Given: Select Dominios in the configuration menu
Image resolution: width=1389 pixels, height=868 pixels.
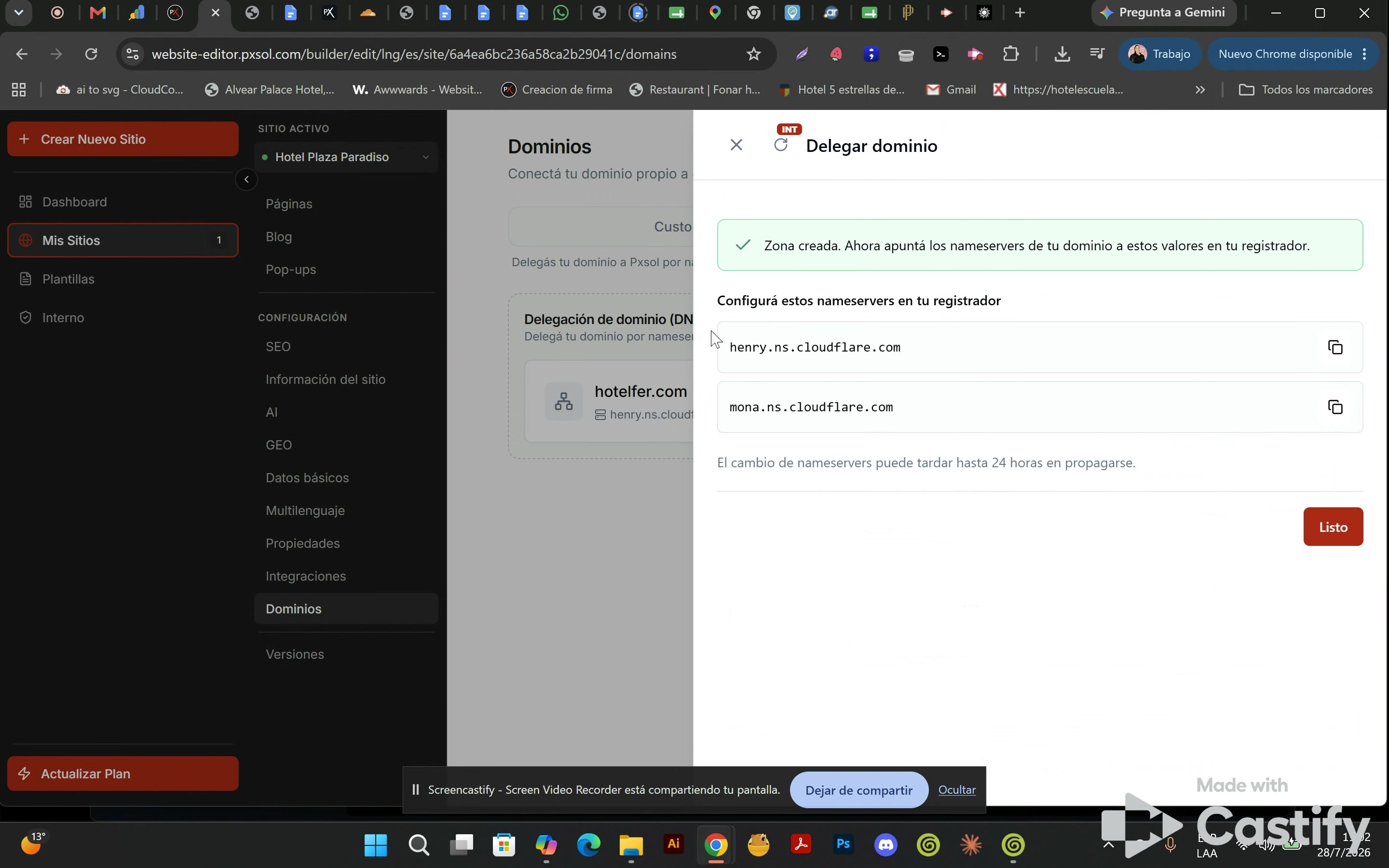Looking at the screenshot, I should (x=346, y=609).
